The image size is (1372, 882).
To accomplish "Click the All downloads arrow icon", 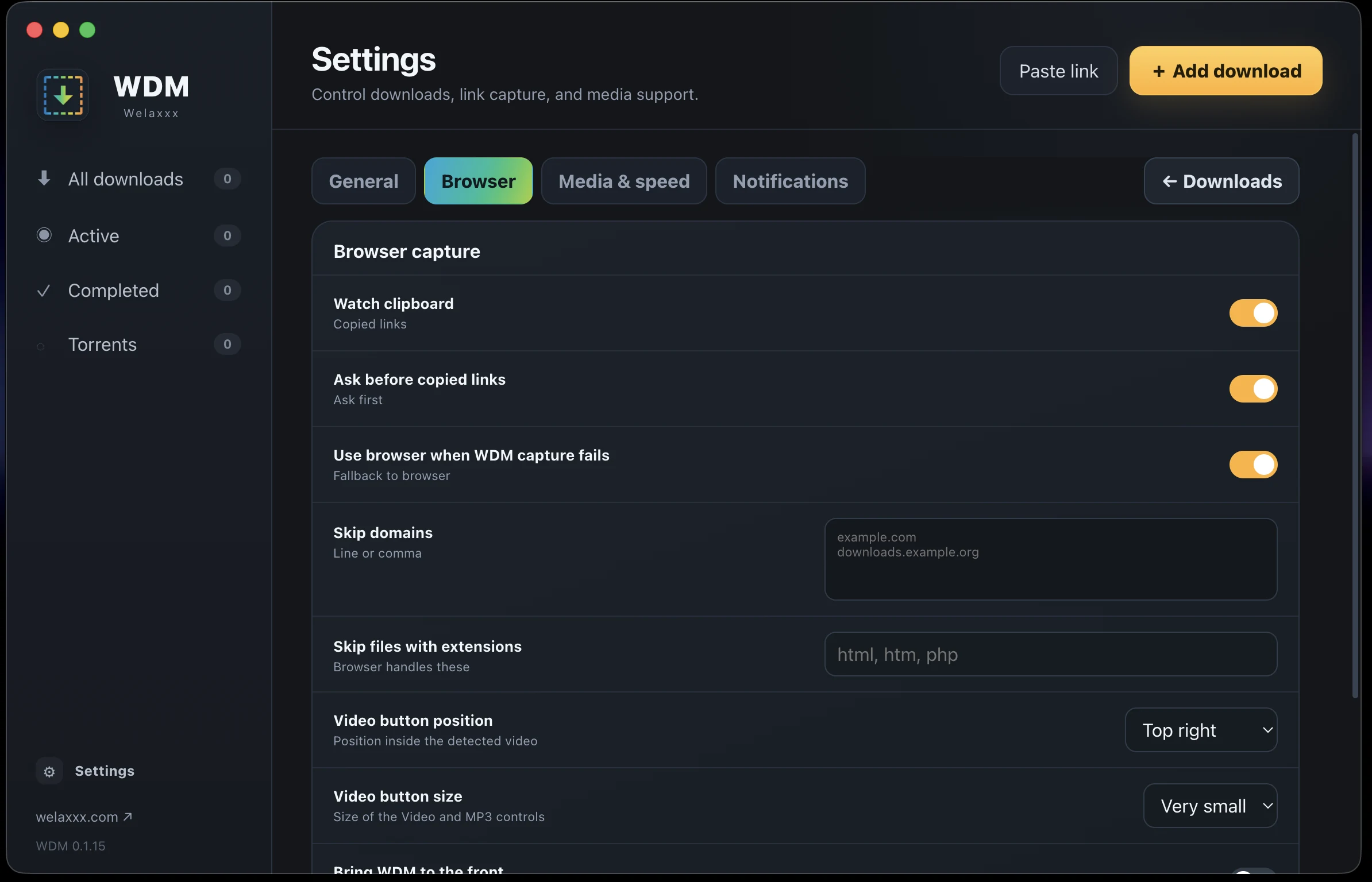I will coord(44,179).
